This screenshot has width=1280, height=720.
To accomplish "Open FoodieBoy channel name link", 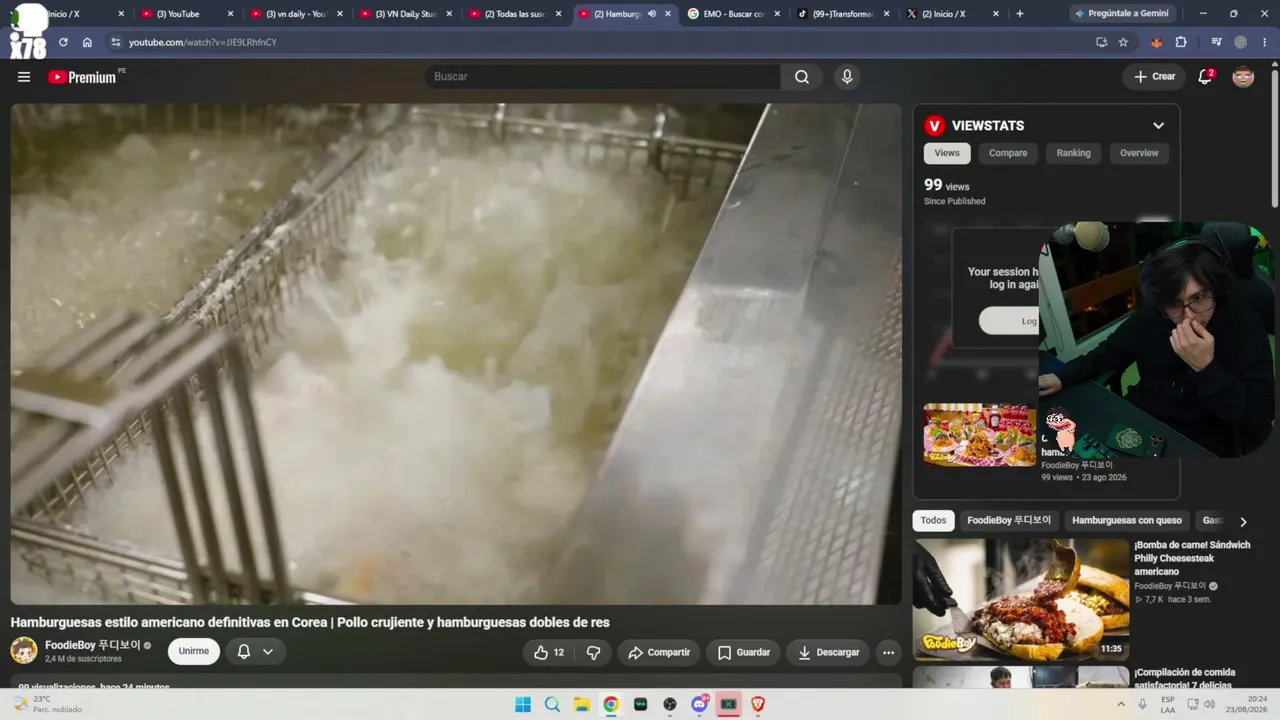I will (93, 645).
